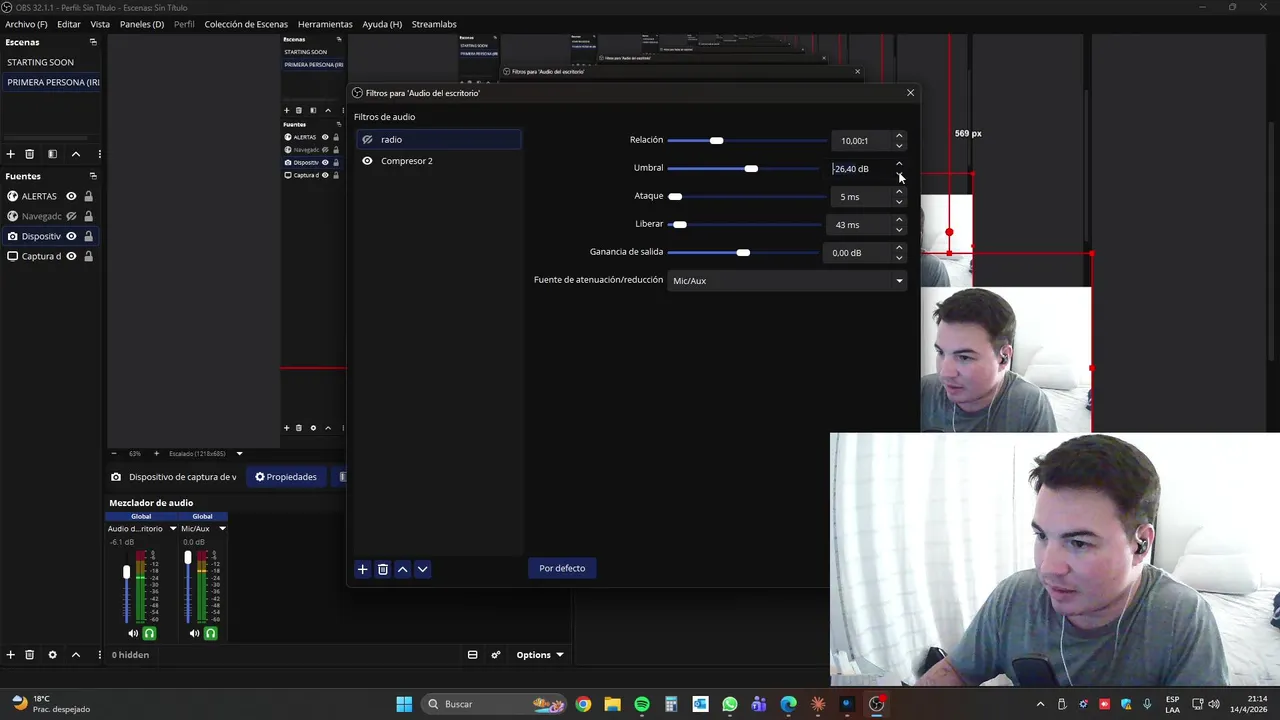
Task: Show the hidden Navegador source
Action: pos(71,216)
